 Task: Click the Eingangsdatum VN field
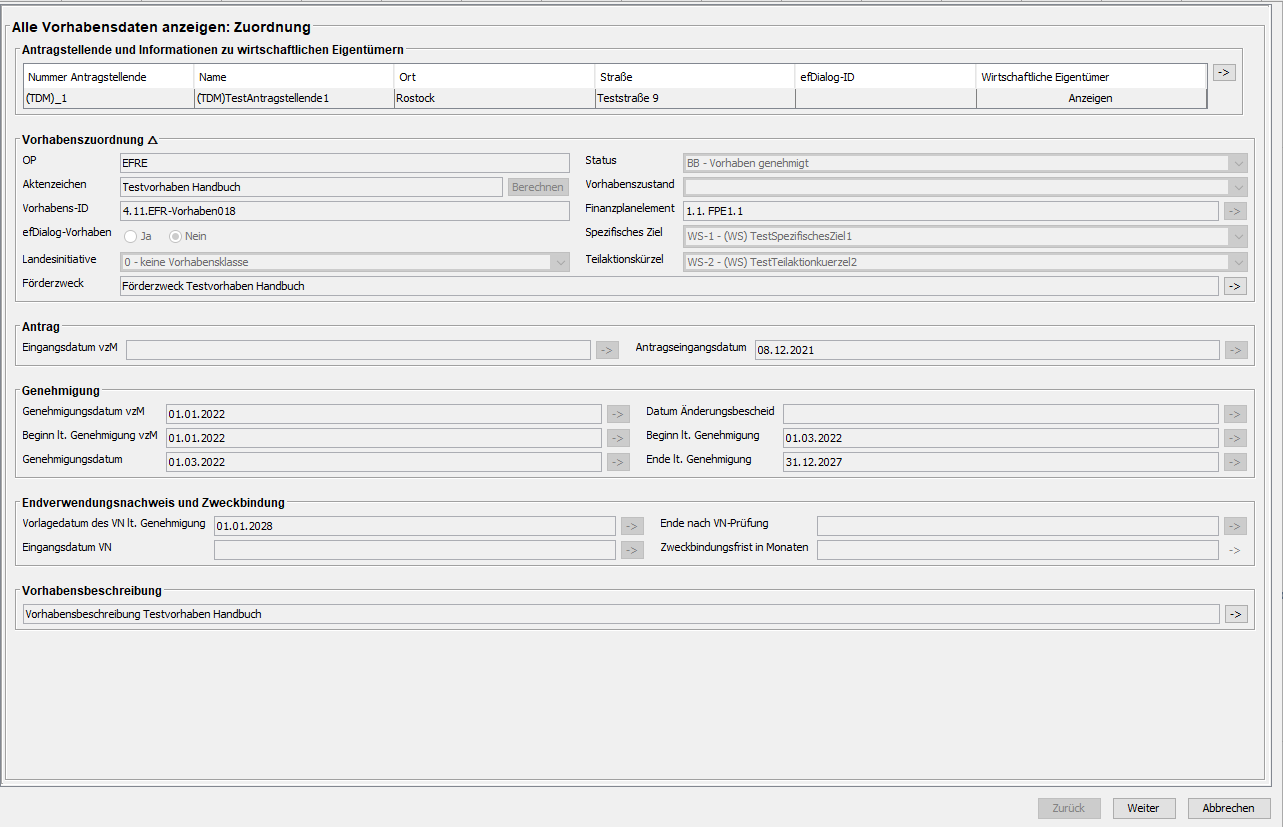tap(414, 550)
